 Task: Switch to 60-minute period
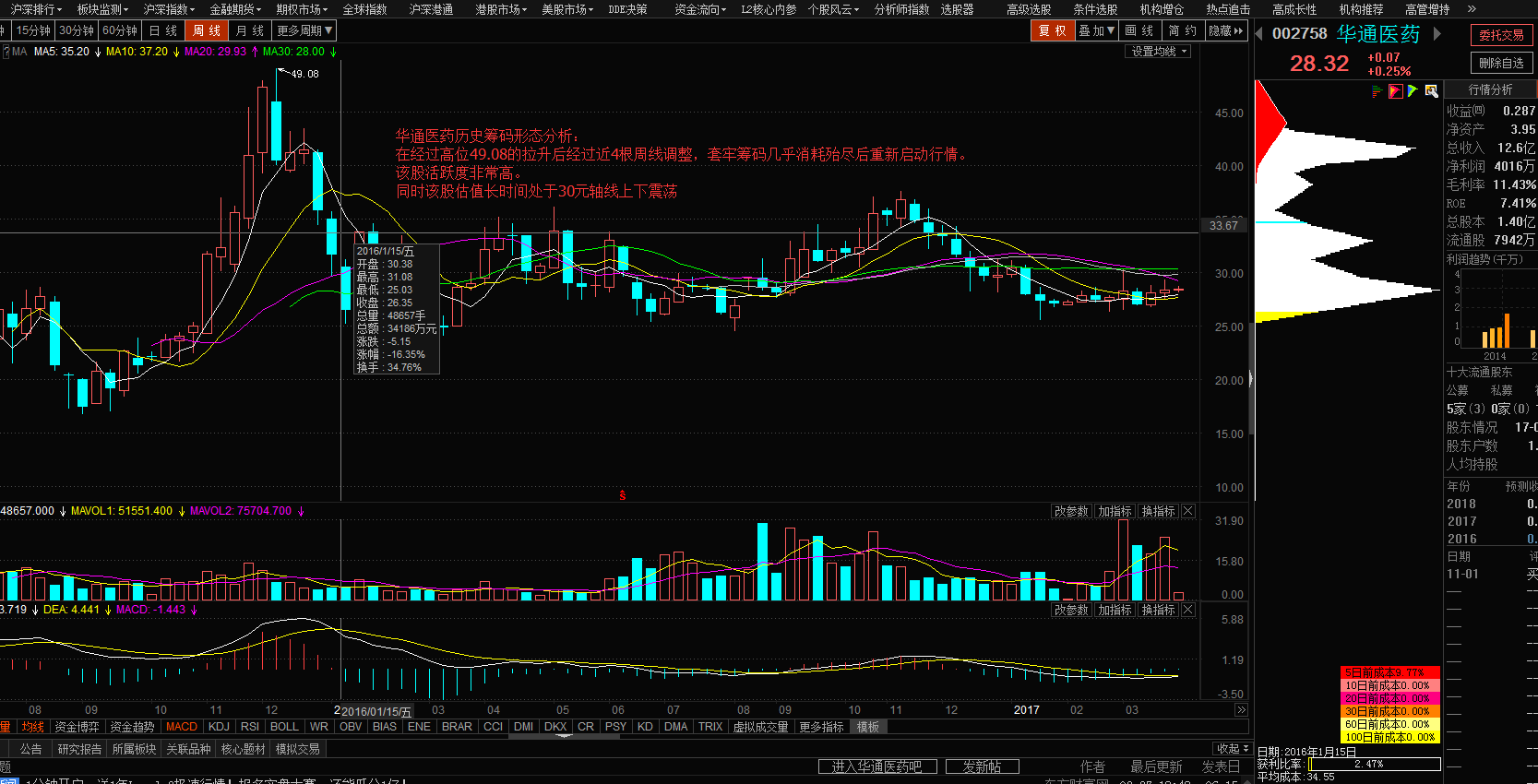coord(120,30)
